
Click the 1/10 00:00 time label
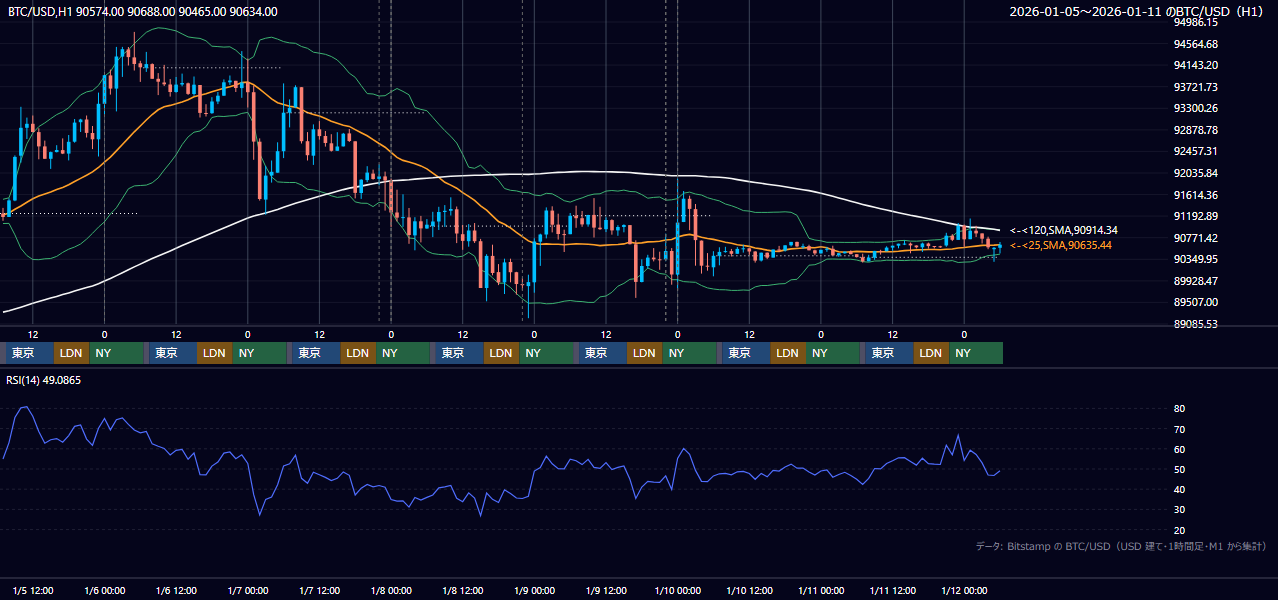click(x=678, y=590)
